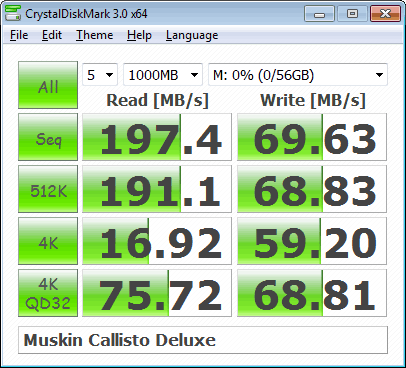
Task: Close the CrystalDiskMark window
Action: (385, 14)
